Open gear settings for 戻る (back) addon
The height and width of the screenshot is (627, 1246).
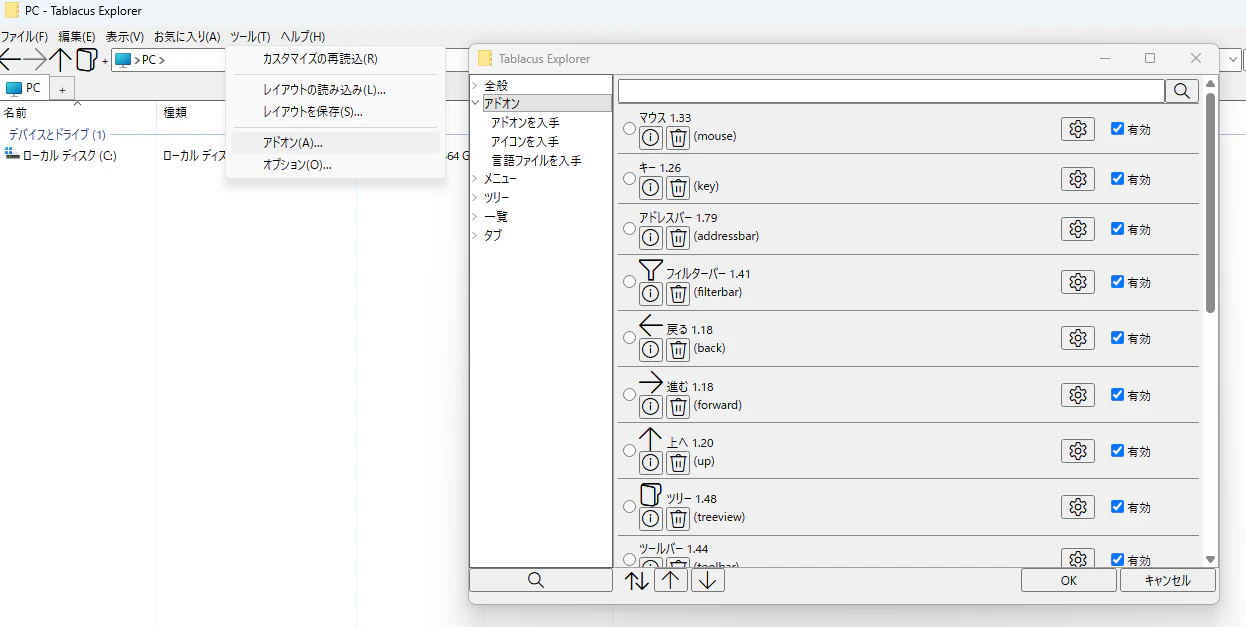pos(1078,338)
